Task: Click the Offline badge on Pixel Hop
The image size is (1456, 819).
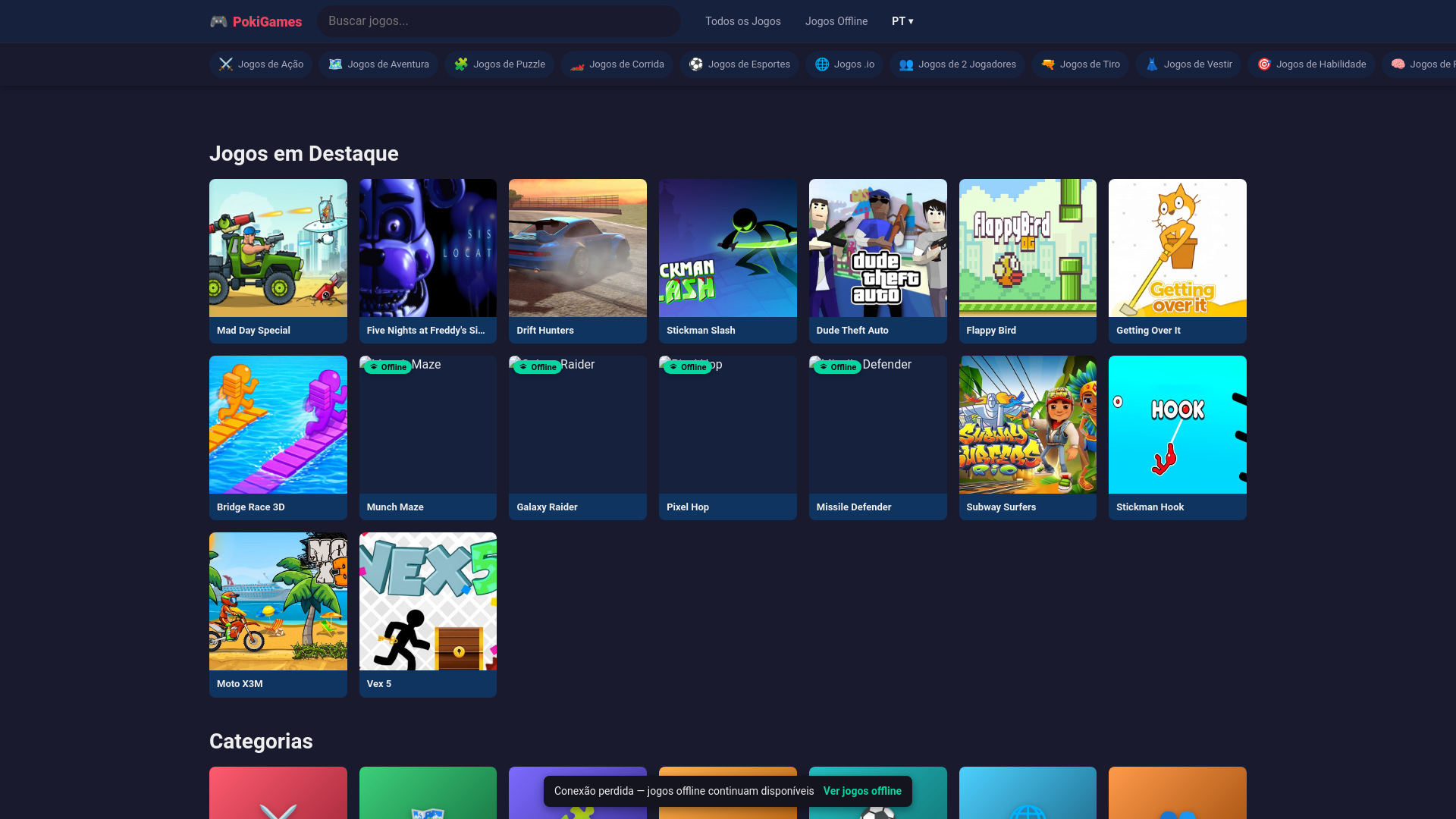Action: tap(688, 367)
